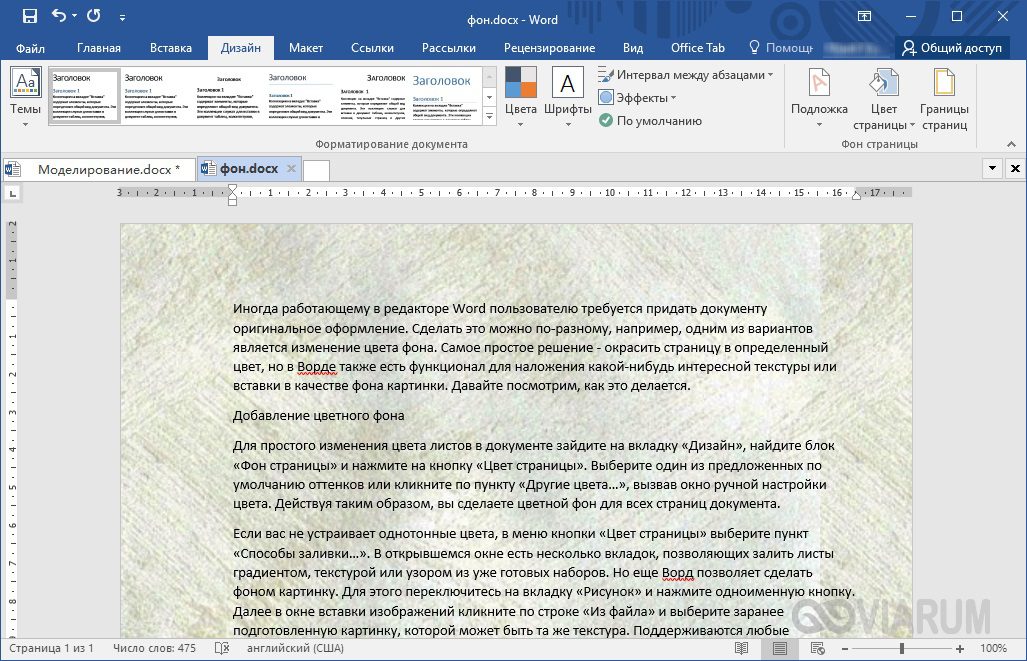Go to the Рассылки tab
This screenshot has height=661, width=1027.
coord(449,48)
